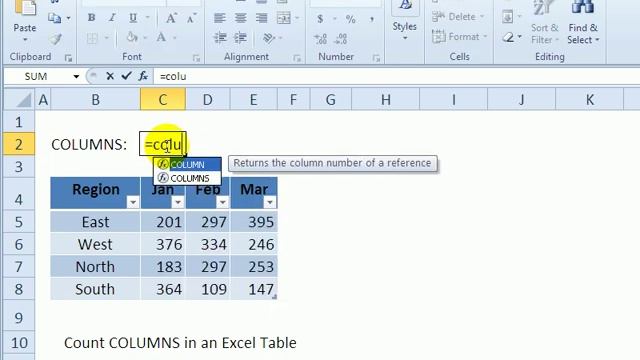Click the Delete cells button
Image resolution: width=640 pixels, height=360 pixels.
coord(458,17)
